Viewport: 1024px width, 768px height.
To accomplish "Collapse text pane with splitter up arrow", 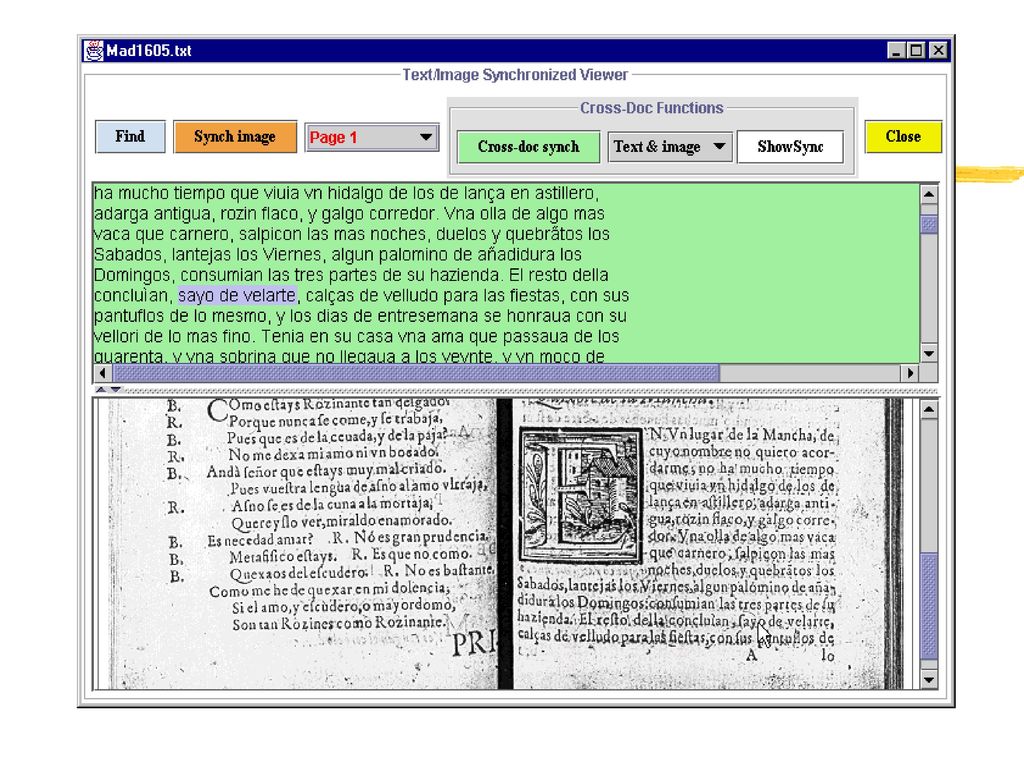I will pyautogui.click(x=101, y=390).
